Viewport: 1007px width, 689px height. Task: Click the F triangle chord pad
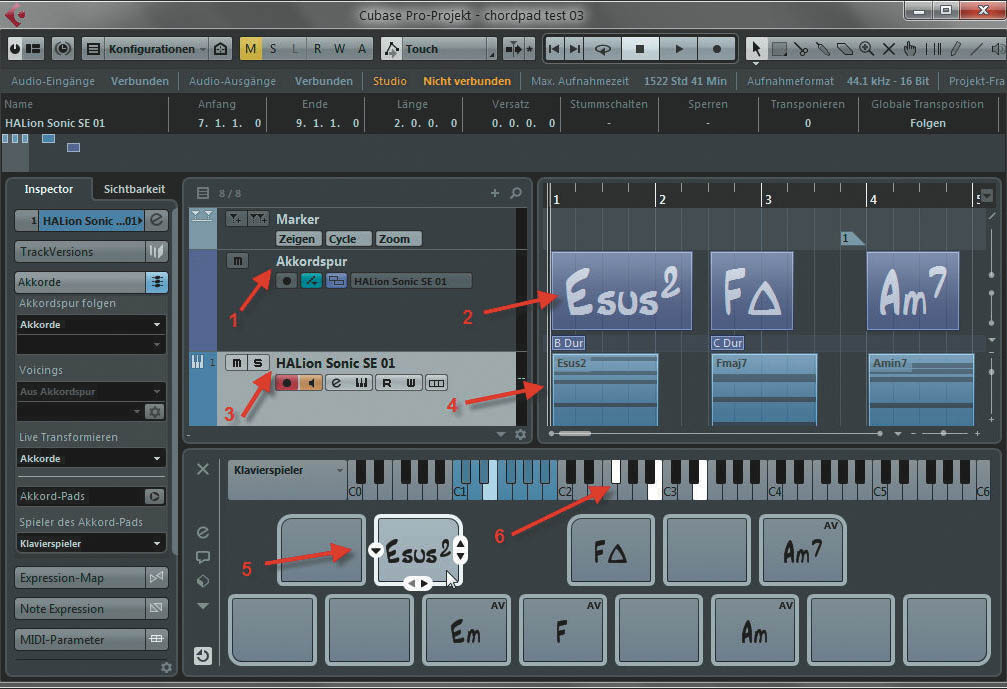(611, 551)
